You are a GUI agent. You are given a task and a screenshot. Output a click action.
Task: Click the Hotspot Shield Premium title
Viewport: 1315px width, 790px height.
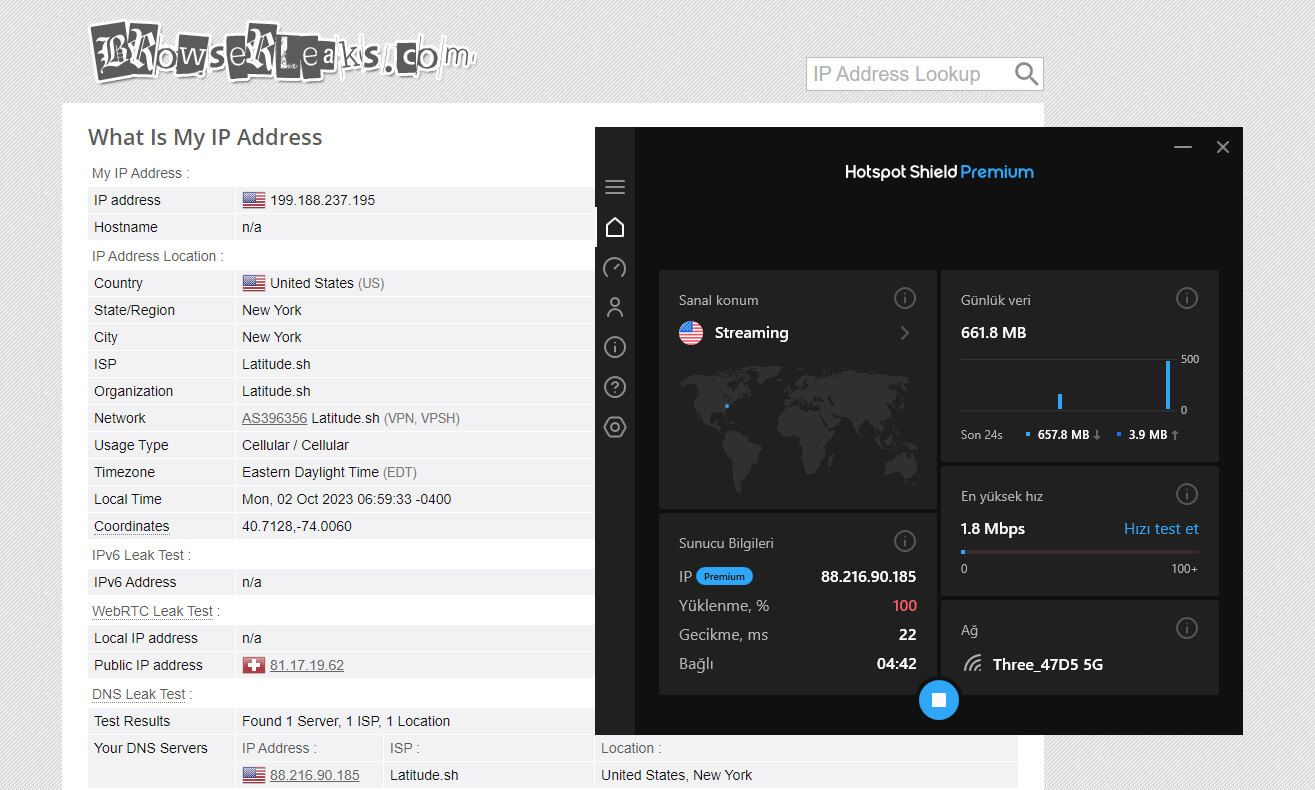939,172
